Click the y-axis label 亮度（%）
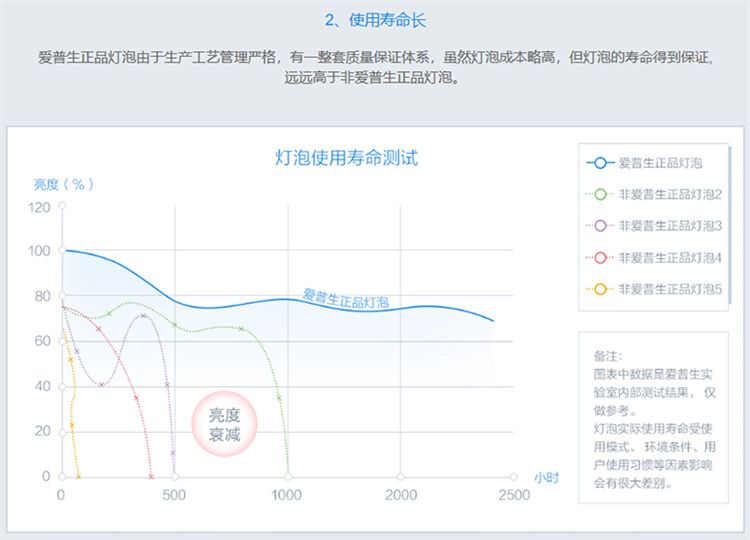 point(64,184)
